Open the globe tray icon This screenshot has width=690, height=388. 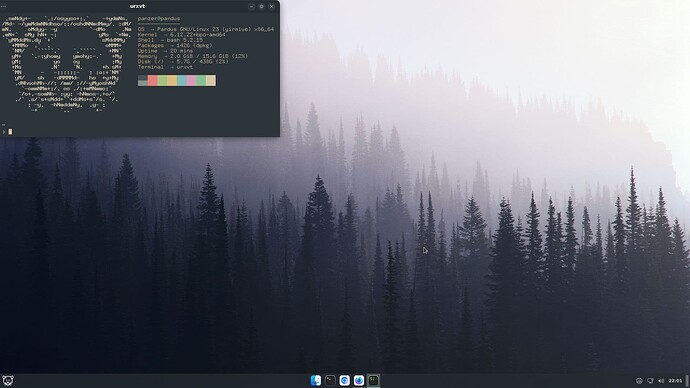[x=639, y=381]
